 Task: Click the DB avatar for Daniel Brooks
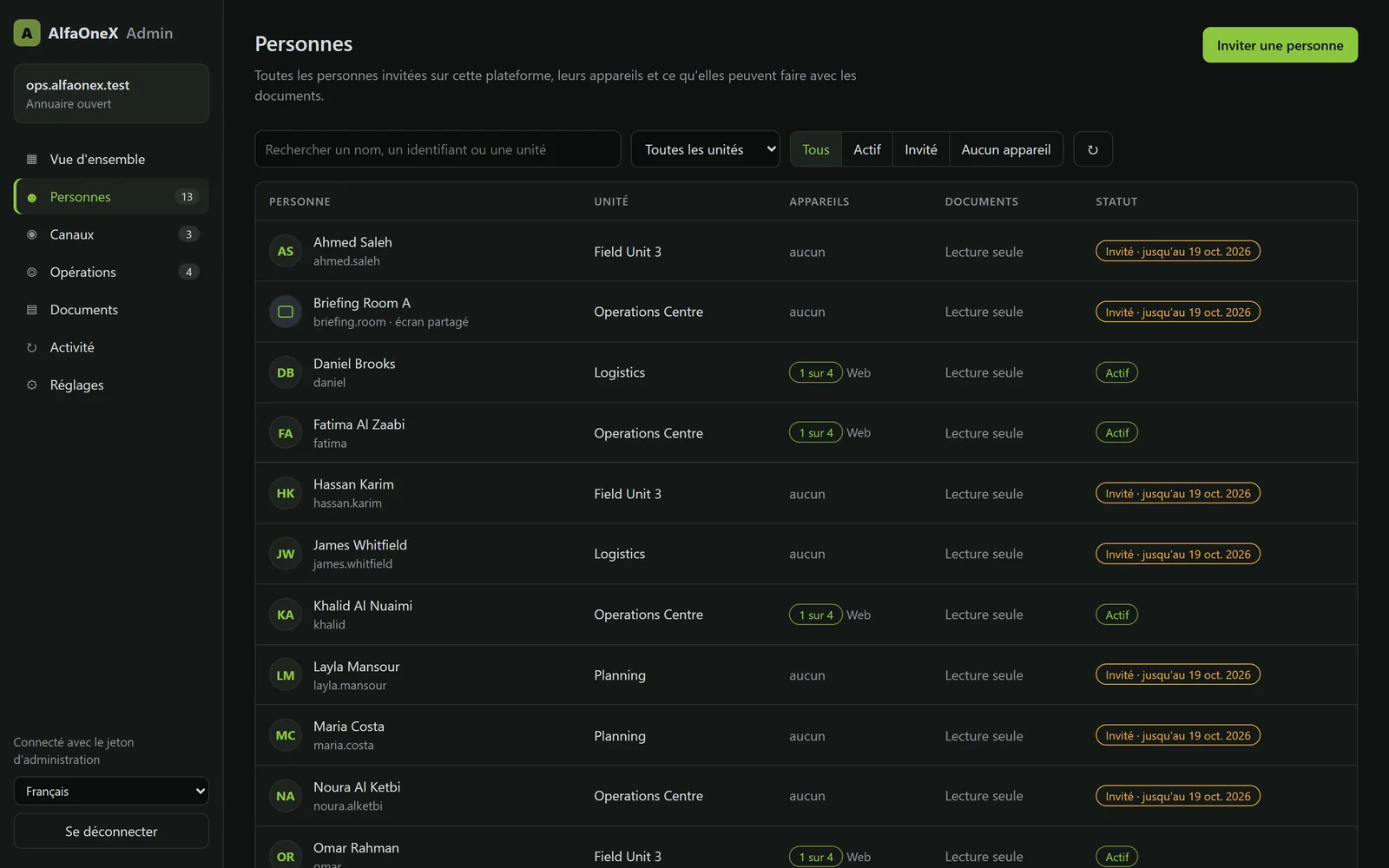[286, 372]
